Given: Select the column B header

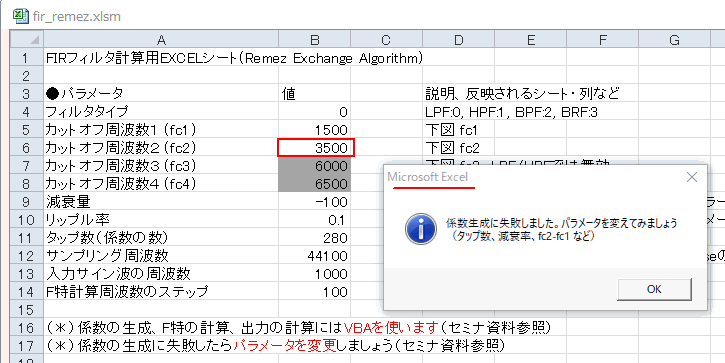Looking at the screenshot, I should [314, 40].
